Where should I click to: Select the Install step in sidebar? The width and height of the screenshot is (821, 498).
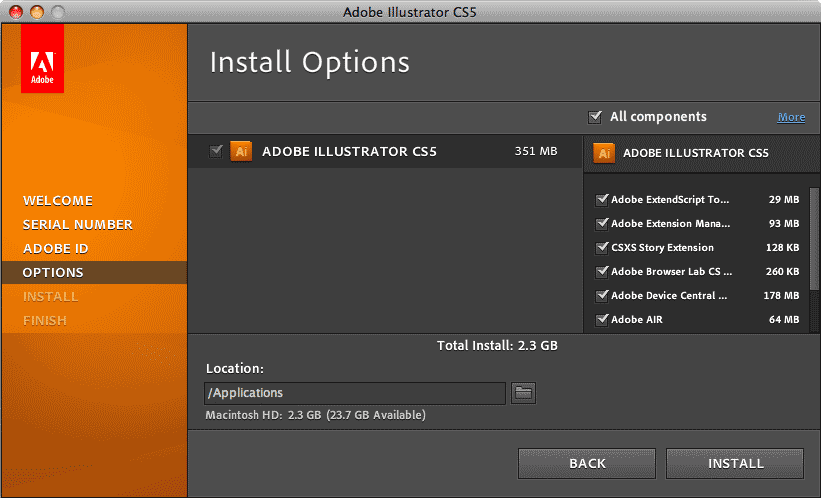coord(50,297)
